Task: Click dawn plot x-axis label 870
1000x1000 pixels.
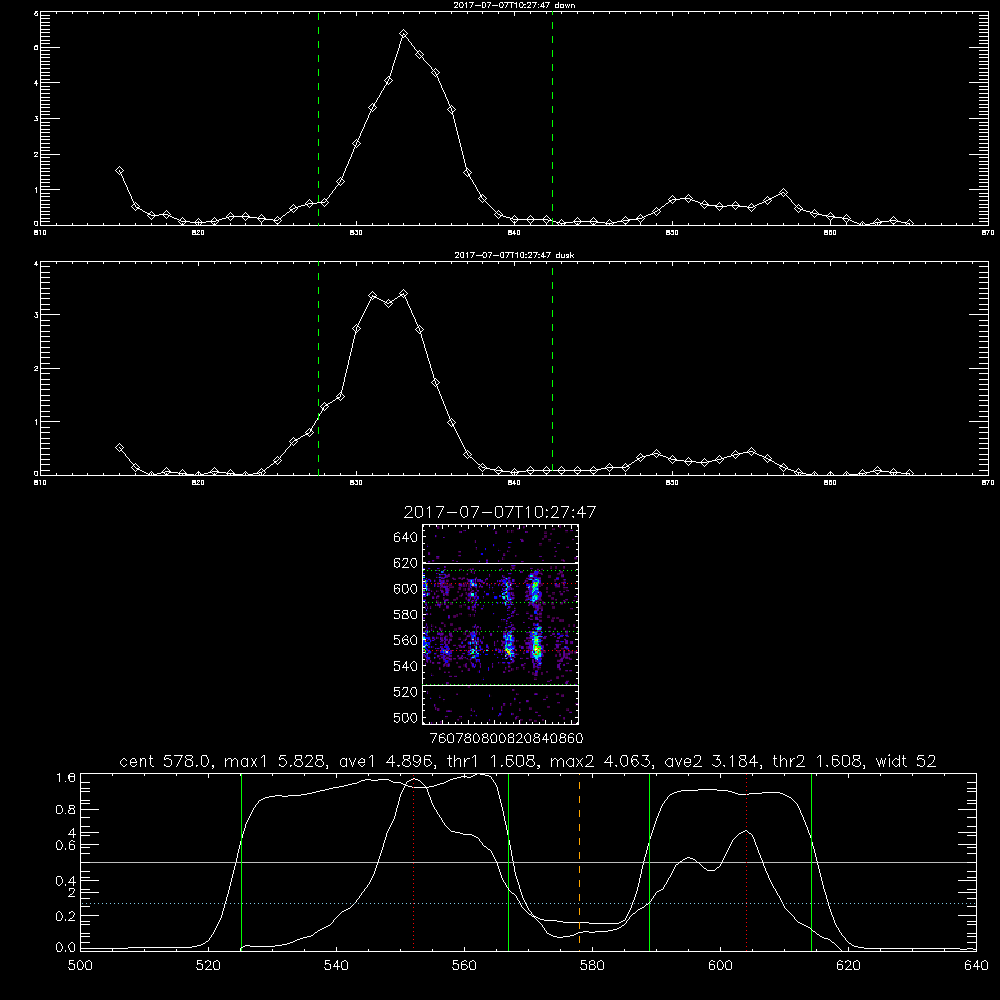Action: tap(988, 233)
